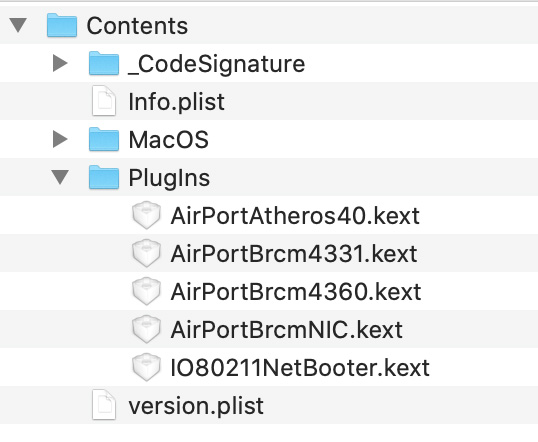This screenshot has height=442, width=538.
Task: Click the Info.plist document icon
Action: coord(104,101)
